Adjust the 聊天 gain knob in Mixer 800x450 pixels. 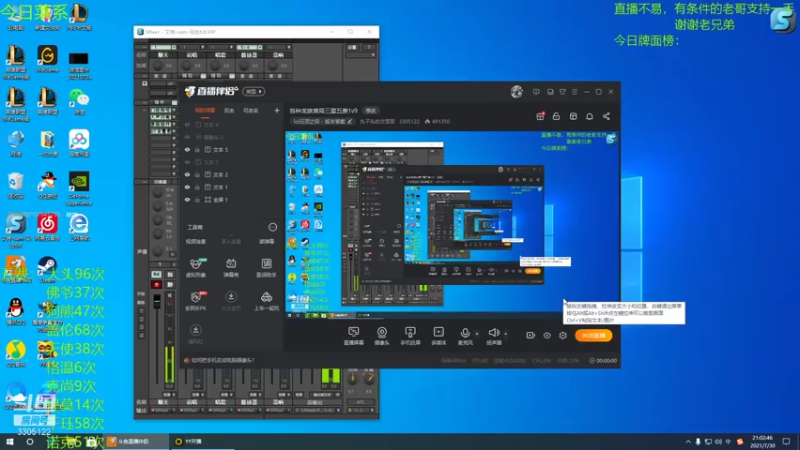click(158, 66)
